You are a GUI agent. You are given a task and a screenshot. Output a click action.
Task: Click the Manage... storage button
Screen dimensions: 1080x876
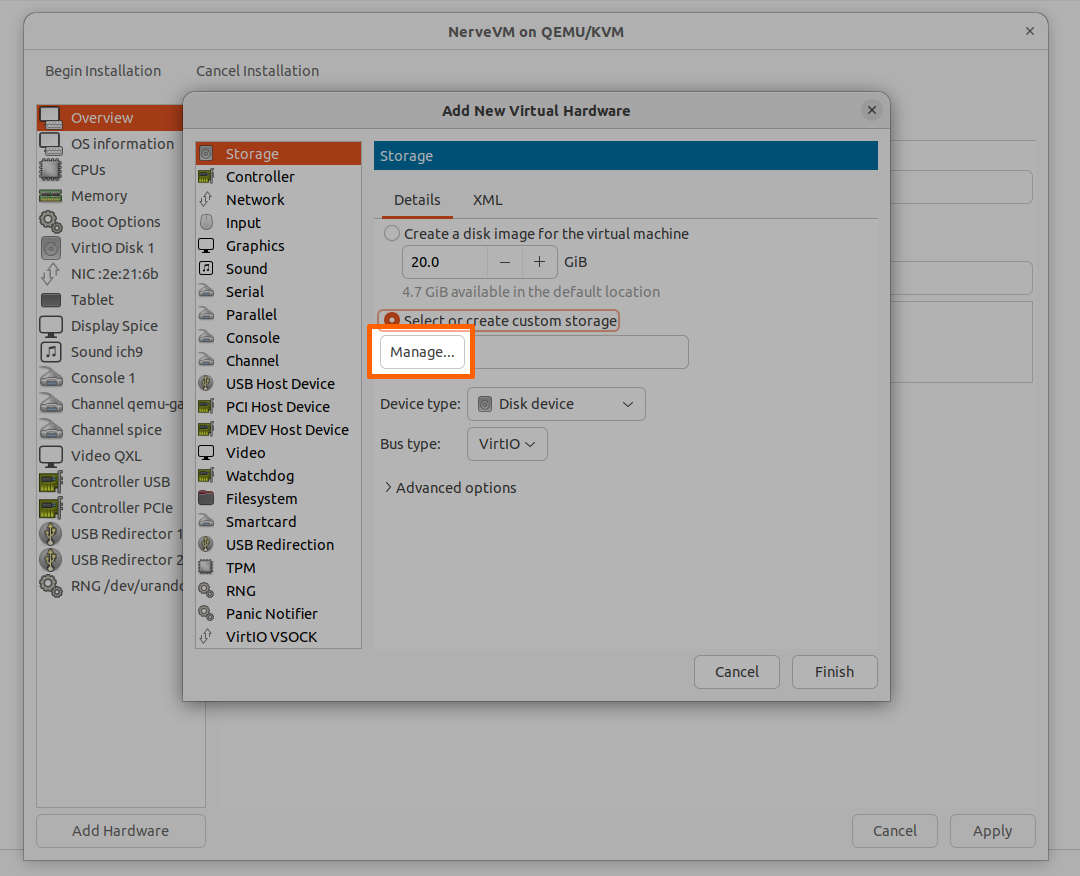pos(422,352)
